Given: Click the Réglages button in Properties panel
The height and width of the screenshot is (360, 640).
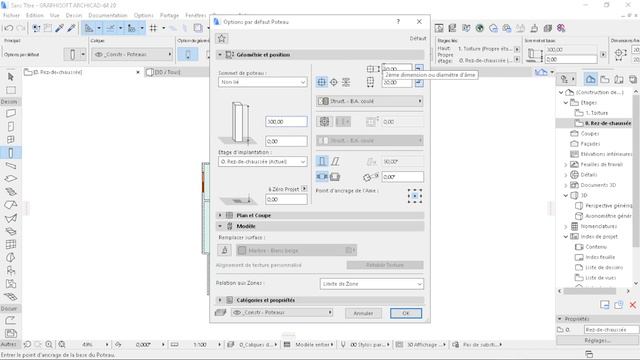Looking at the screenshot, I should [598, 340].
